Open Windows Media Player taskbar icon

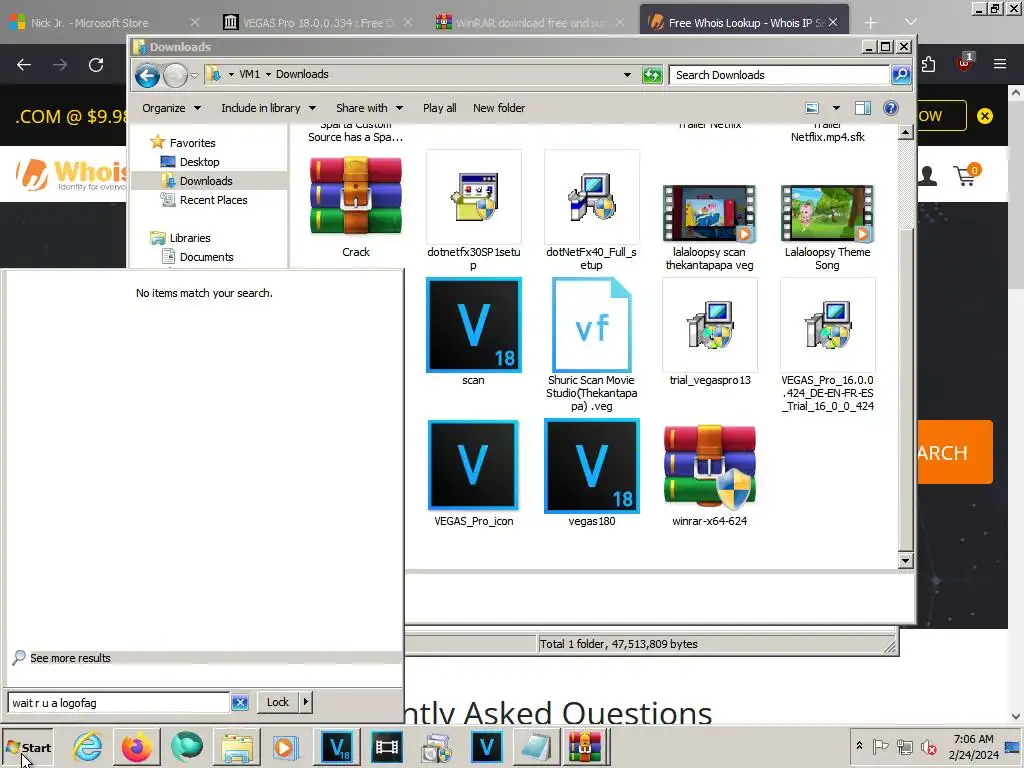[285, 746]
